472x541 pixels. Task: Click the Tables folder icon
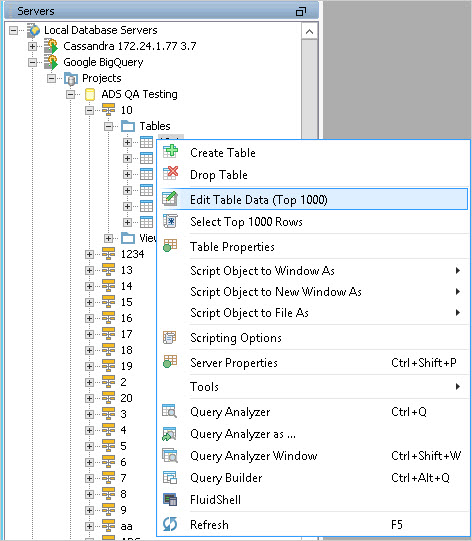pos(128,126)
